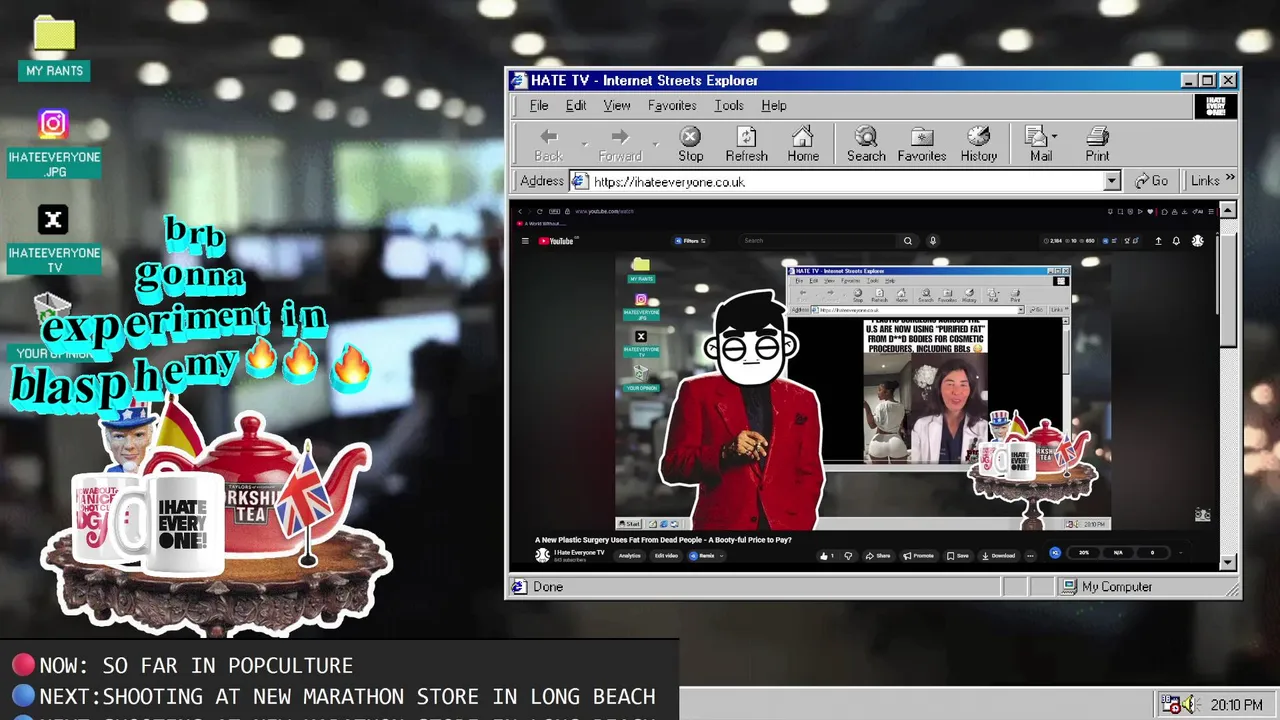Click the Promote button under video
This screenshot has width=1280, height=720.
[918, 556]
